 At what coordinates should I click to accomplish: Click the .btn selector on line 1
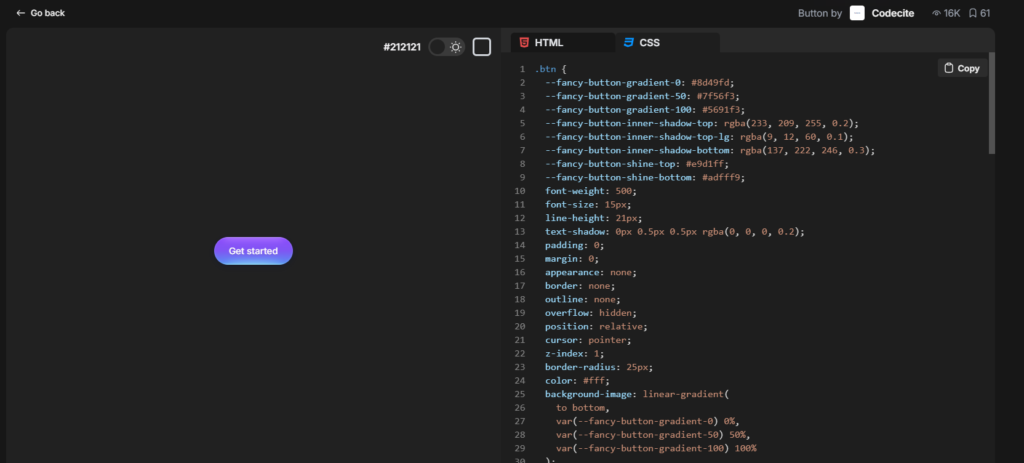click(x=545, y=69)
